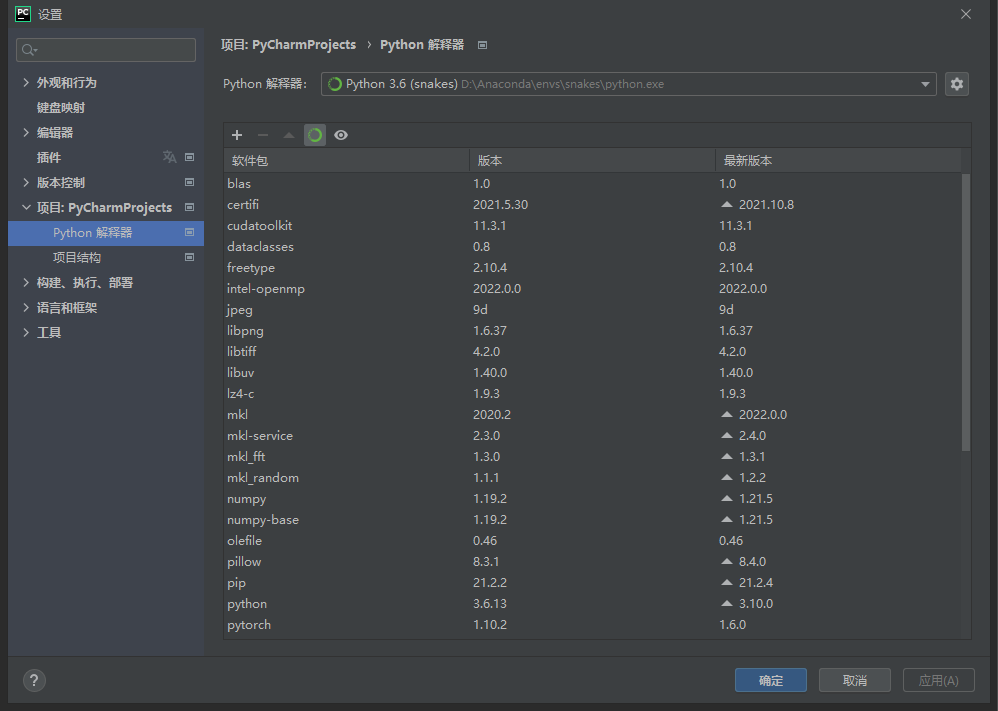Expand the 版本控制 section
The width and height of the screenshot is (998, 711).
click(26, 183)
